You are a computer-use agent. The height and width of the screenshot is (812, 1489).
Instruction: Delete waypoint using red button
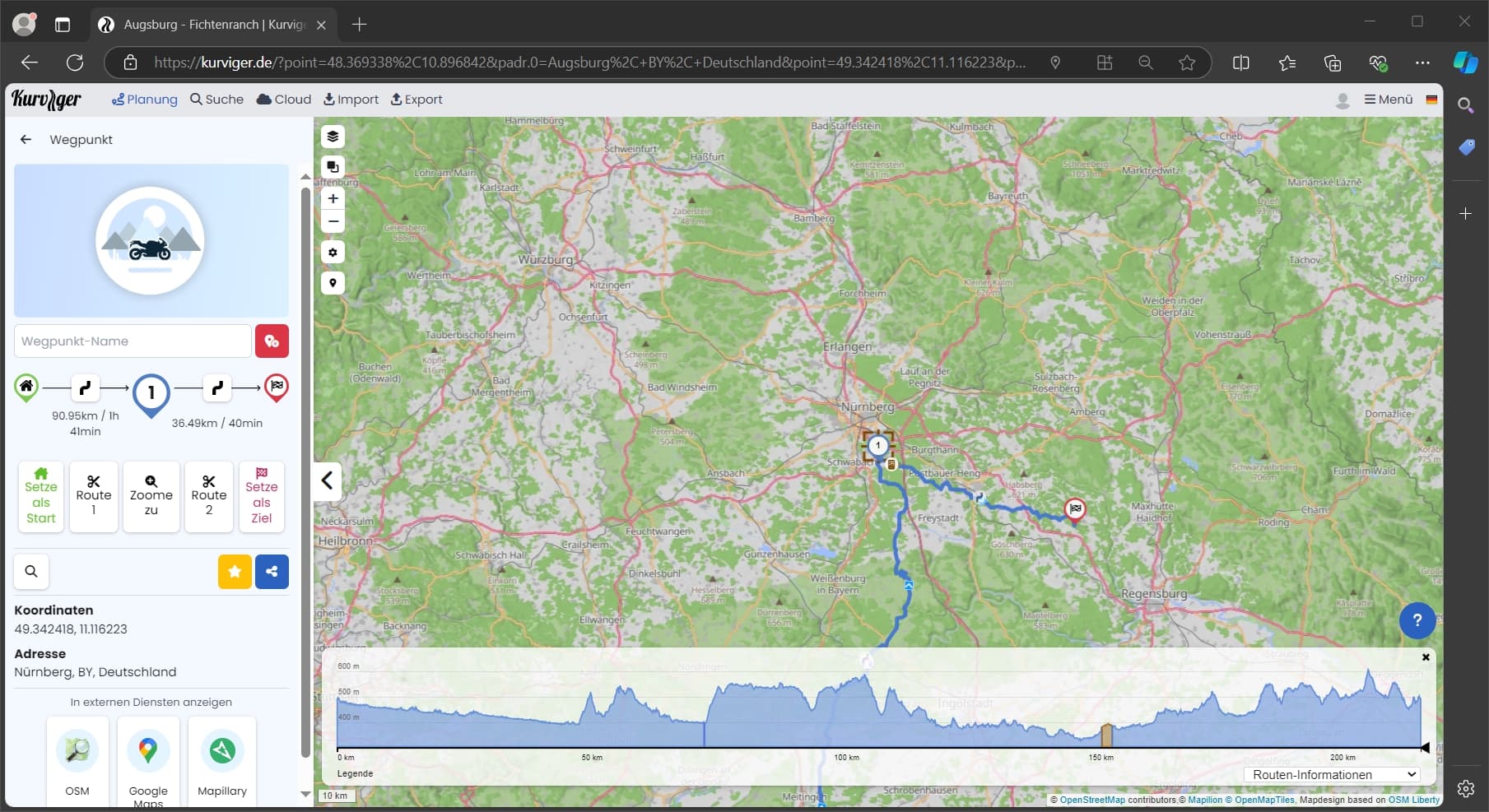point(272,341)
